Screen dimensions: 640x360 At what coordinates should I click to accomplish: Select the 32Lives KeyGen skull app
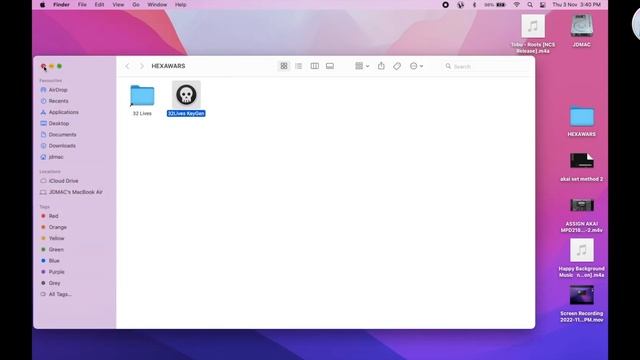186,95
